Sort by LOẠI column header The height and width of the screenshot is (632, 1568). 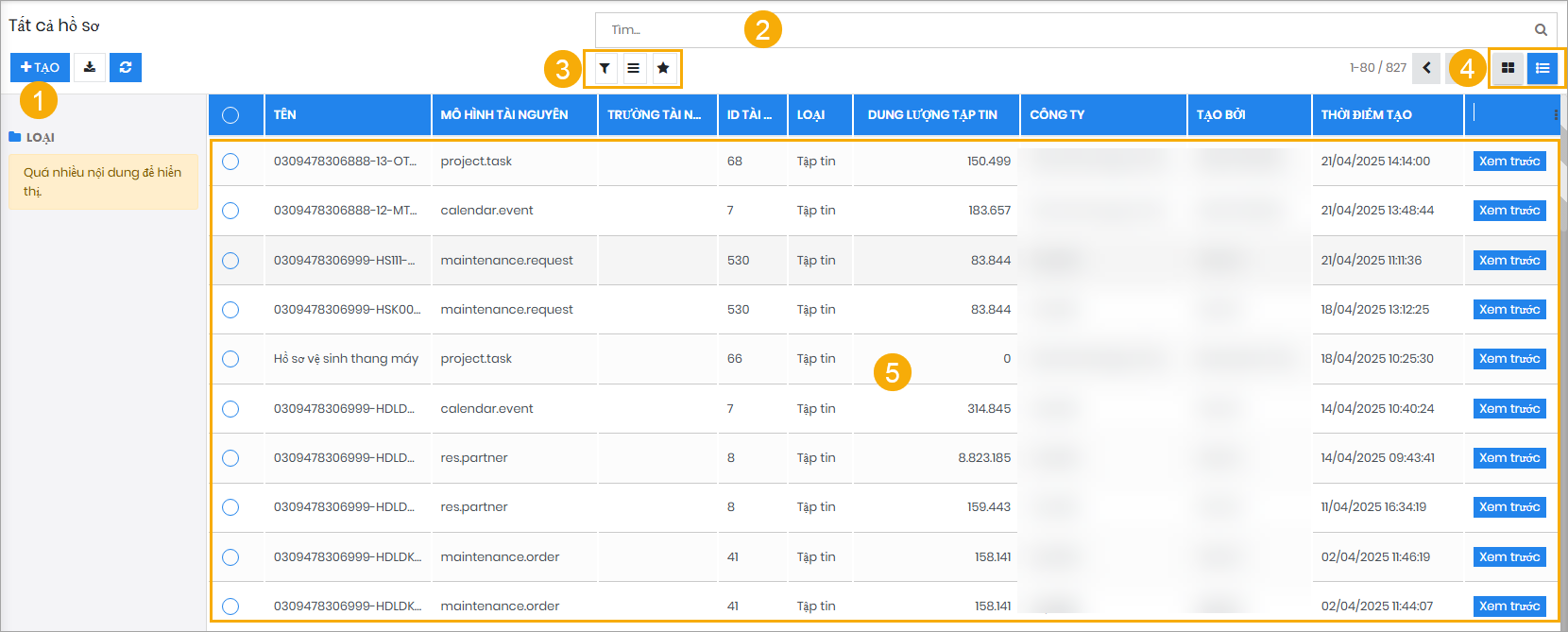821,114
